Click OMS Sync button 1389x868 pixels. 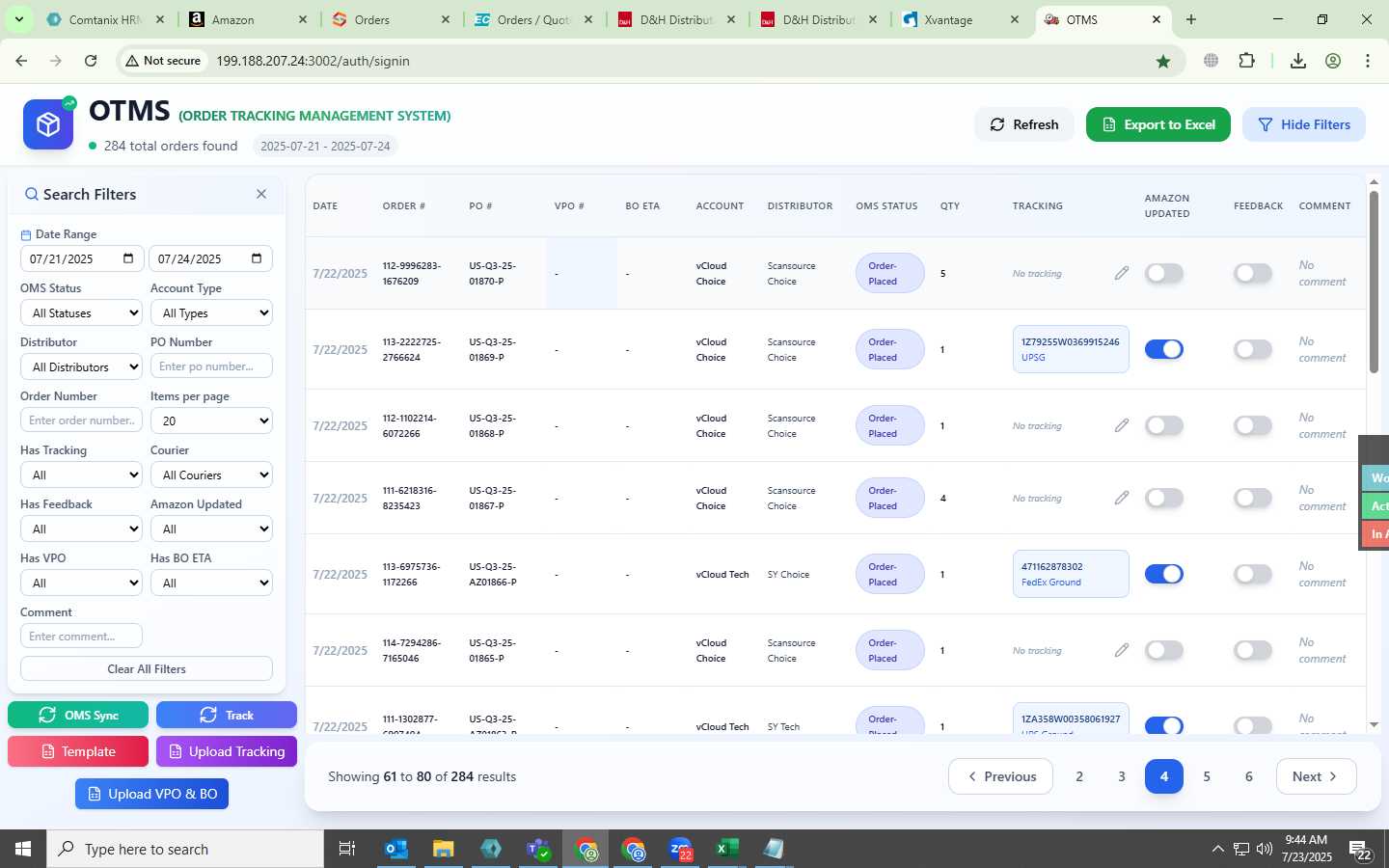point(78,715)
